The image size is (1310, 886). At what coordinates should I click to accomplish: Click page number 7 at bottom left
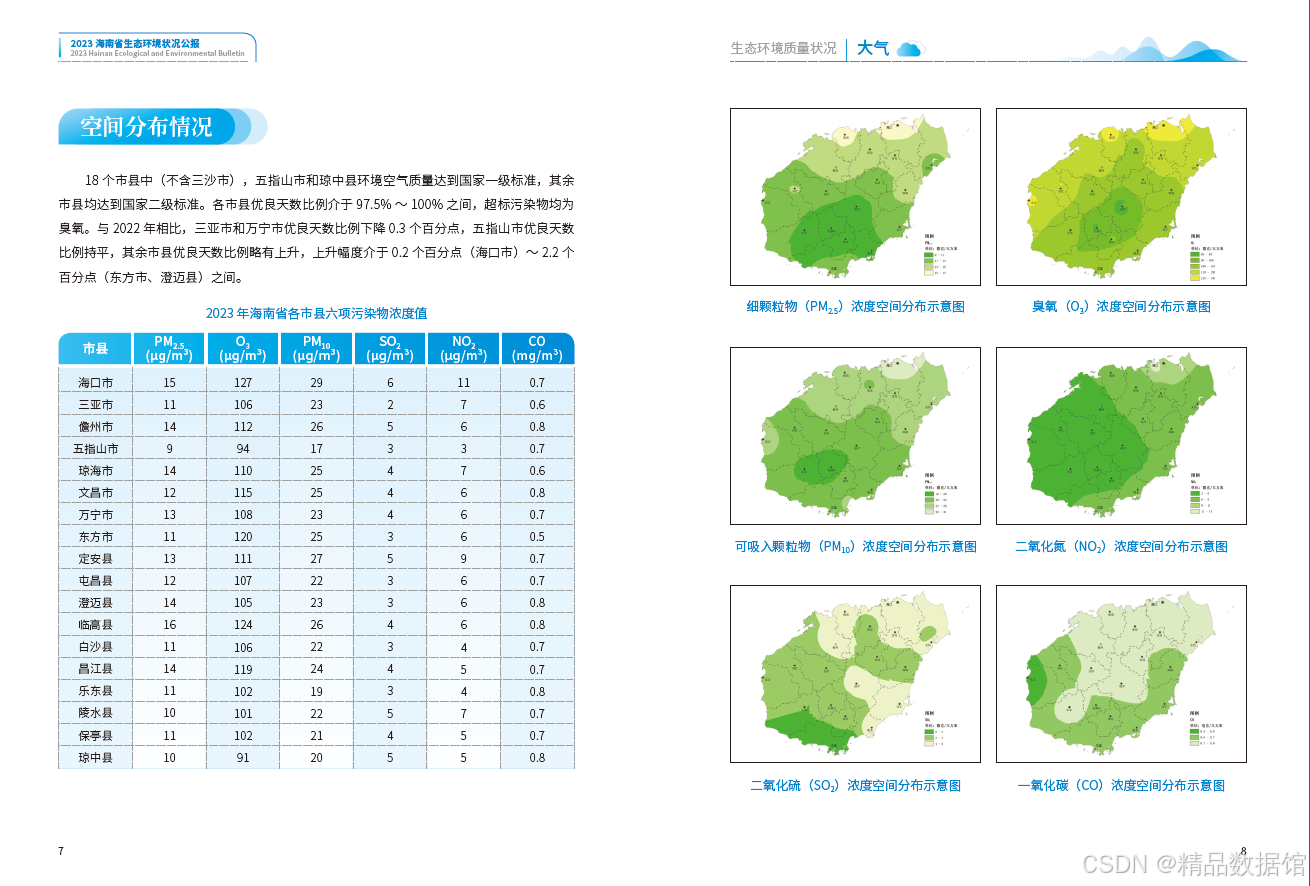coord(61,851)
